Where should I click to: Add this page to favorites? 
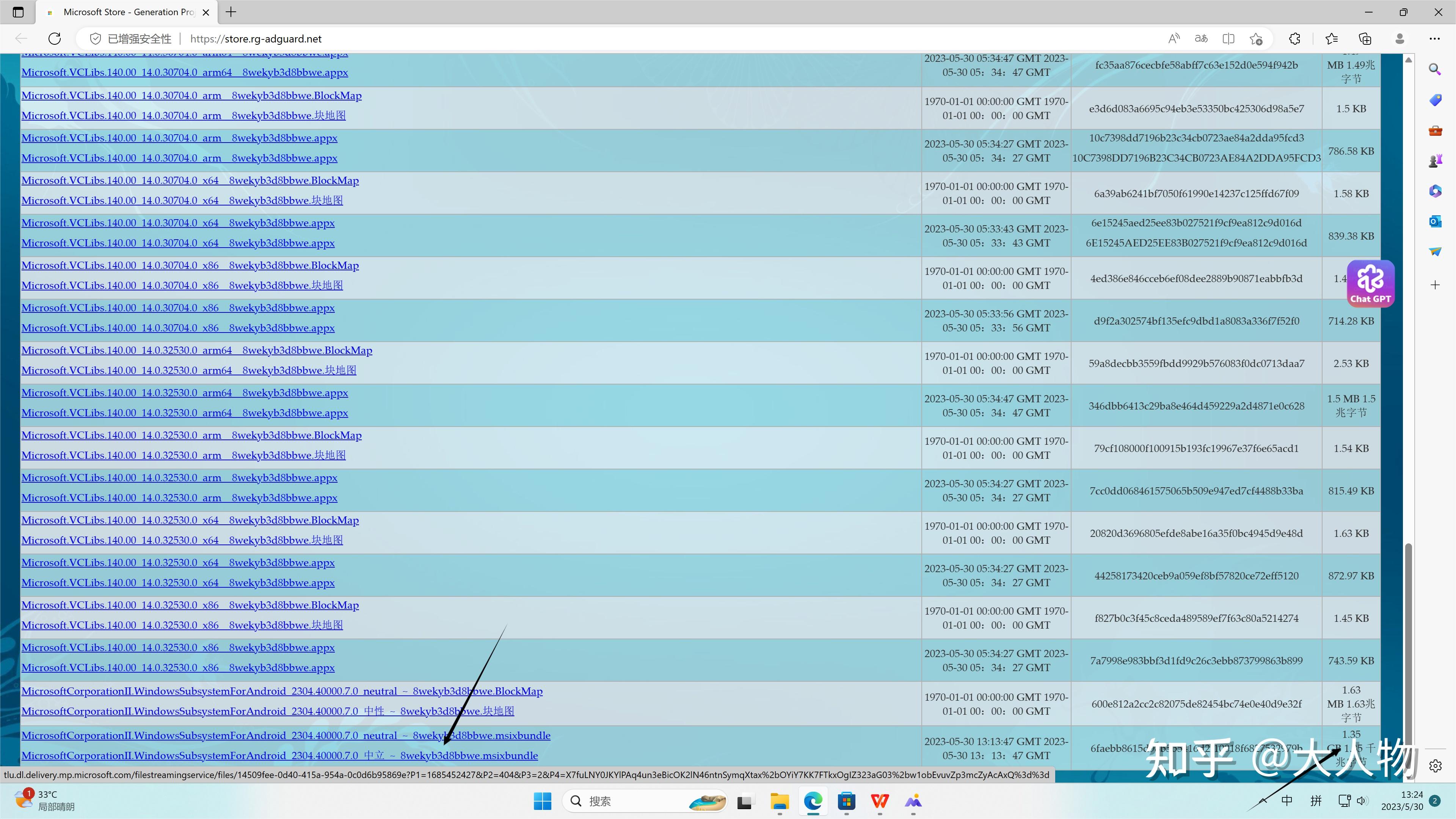coord(1256,38)
